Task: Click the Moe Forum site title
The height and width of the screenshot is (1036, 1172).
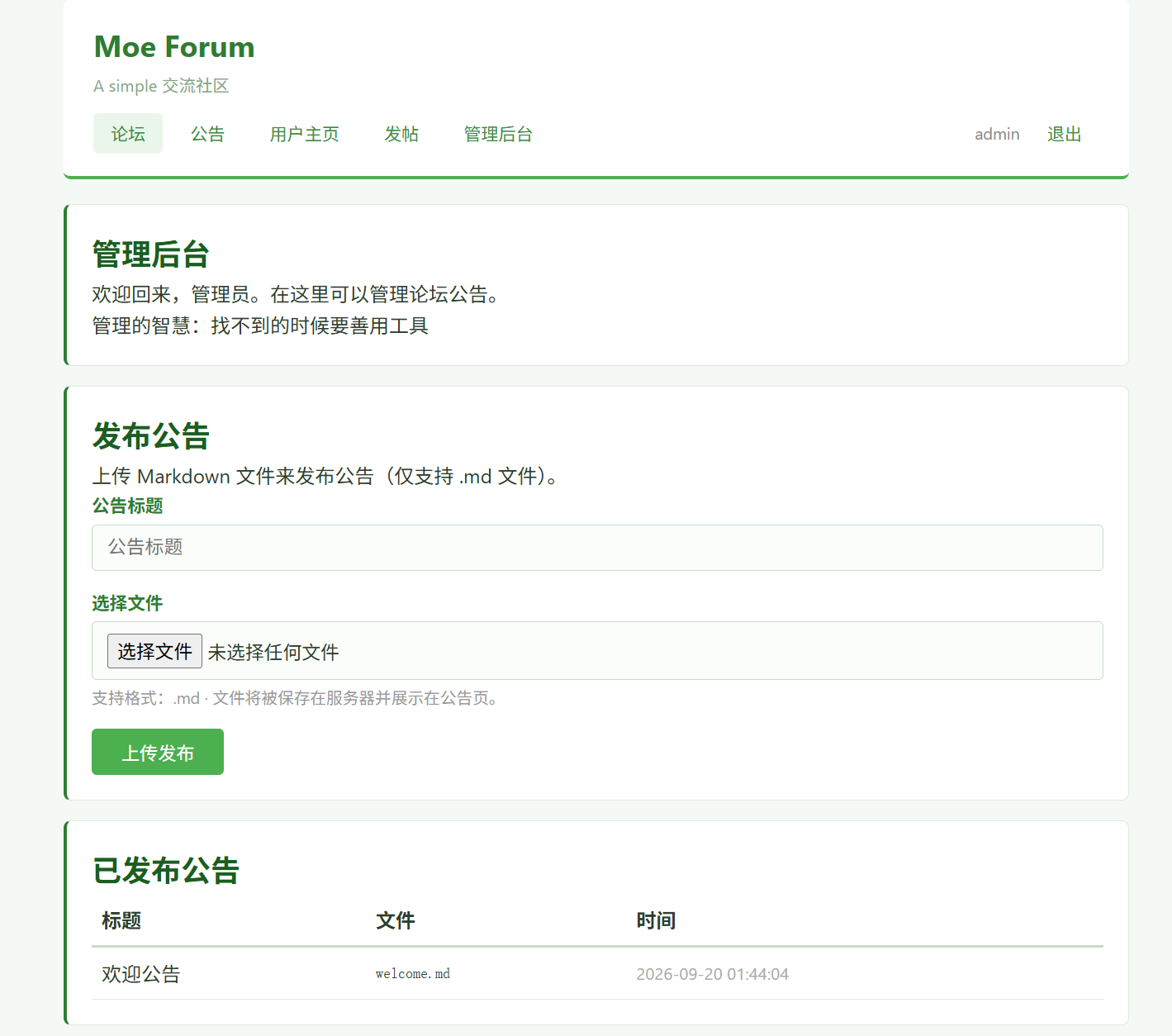Action: coord(174,47)
